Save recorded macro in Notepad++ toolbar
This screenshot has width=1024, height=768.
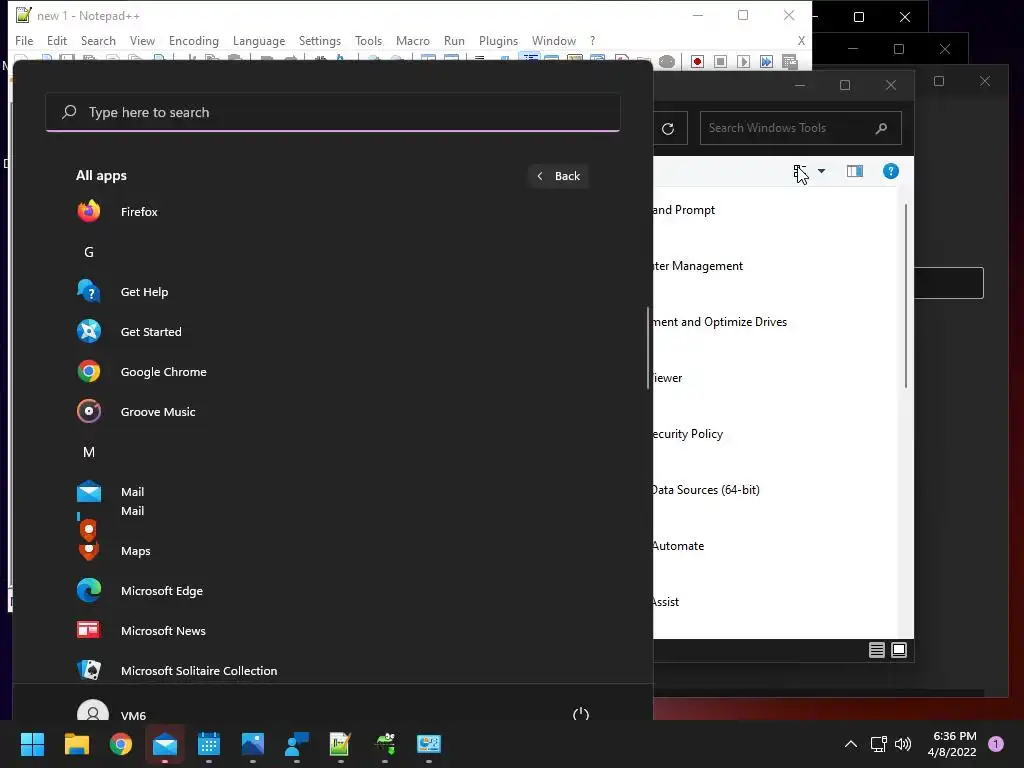[x=790, y=61]
